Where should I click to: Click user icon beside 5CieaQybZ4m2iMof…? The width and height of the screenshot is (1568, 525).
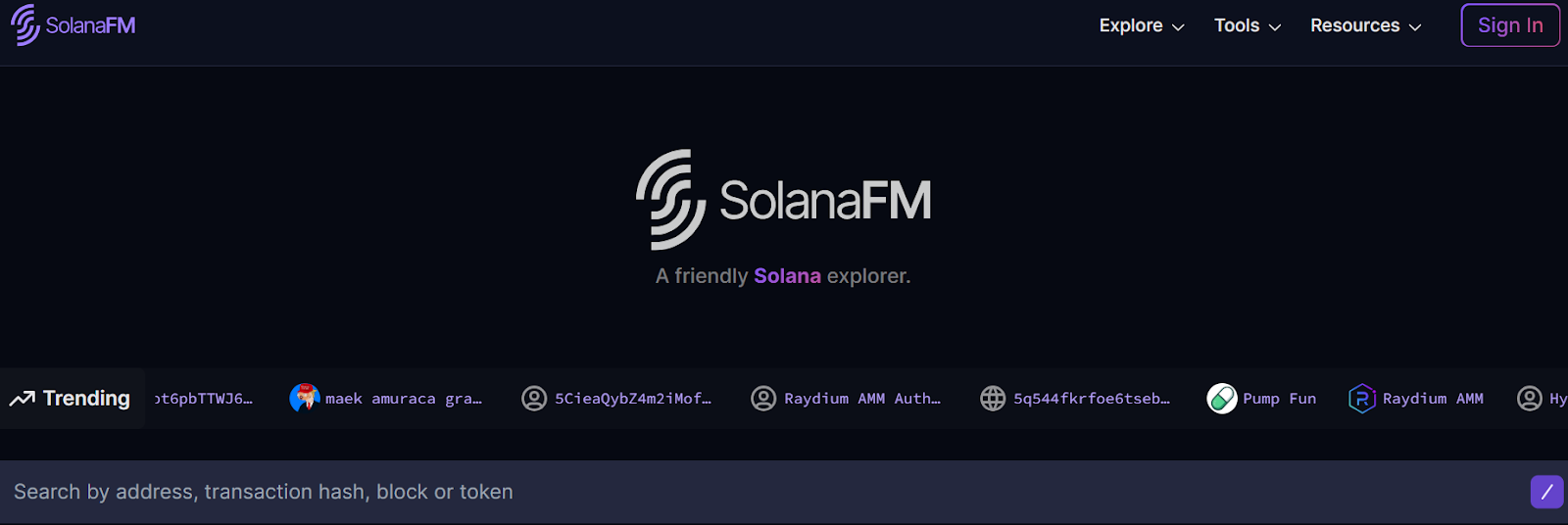pyautogui.click(x=534, y=399)
